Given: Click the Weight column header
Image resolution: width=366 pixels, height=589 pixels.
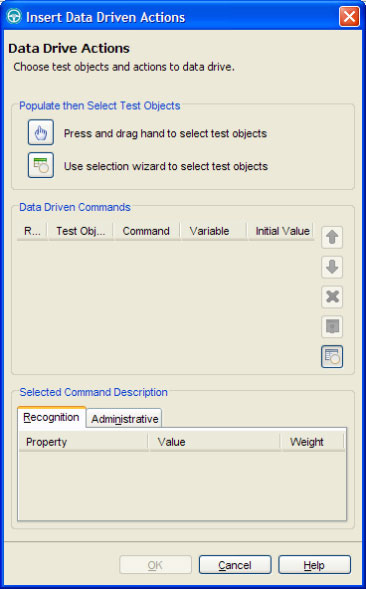Looking at the screenshot, I should [x=312, y=442].
